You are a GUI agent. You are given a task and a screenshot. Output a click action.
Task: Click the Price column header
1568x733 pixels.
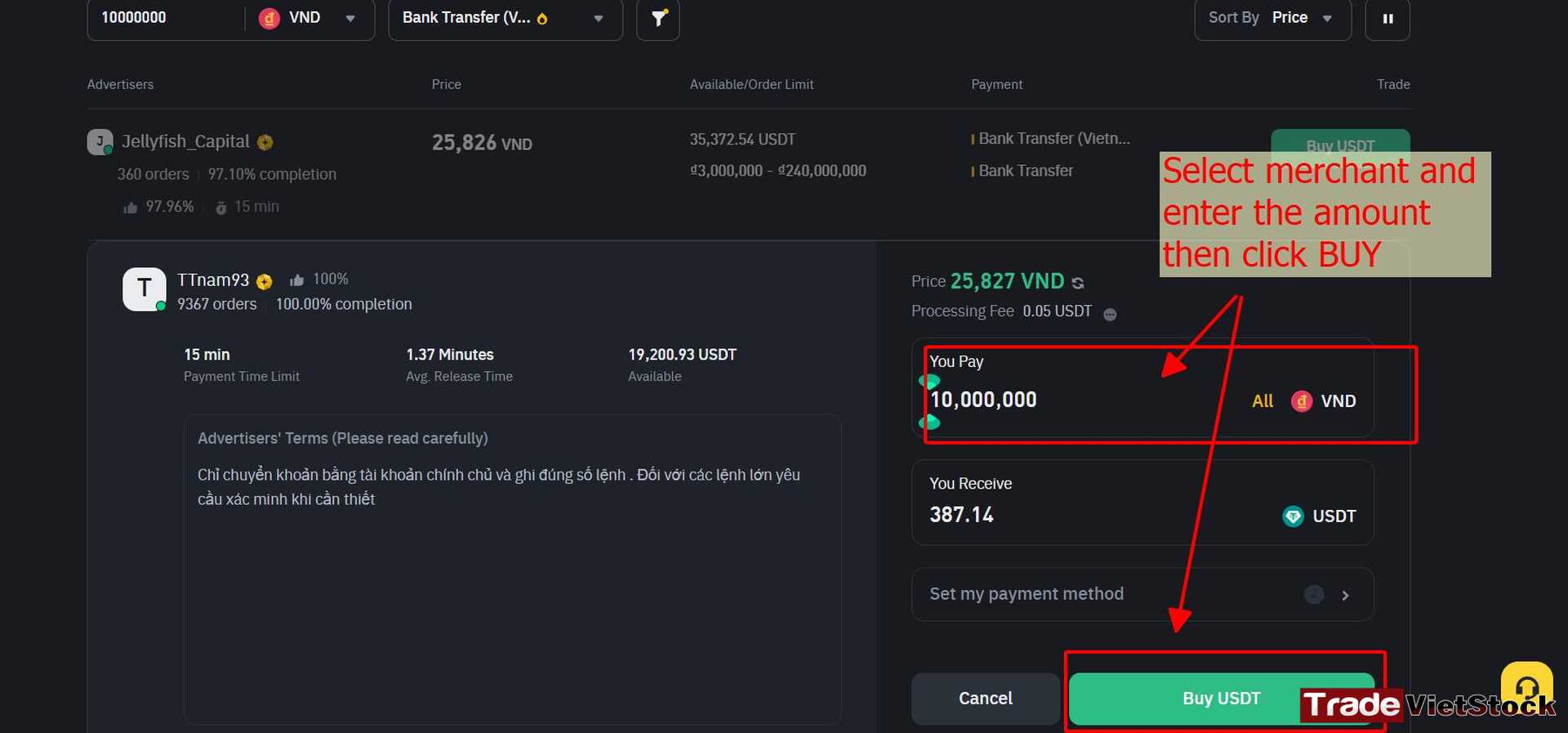coord(447,84)
